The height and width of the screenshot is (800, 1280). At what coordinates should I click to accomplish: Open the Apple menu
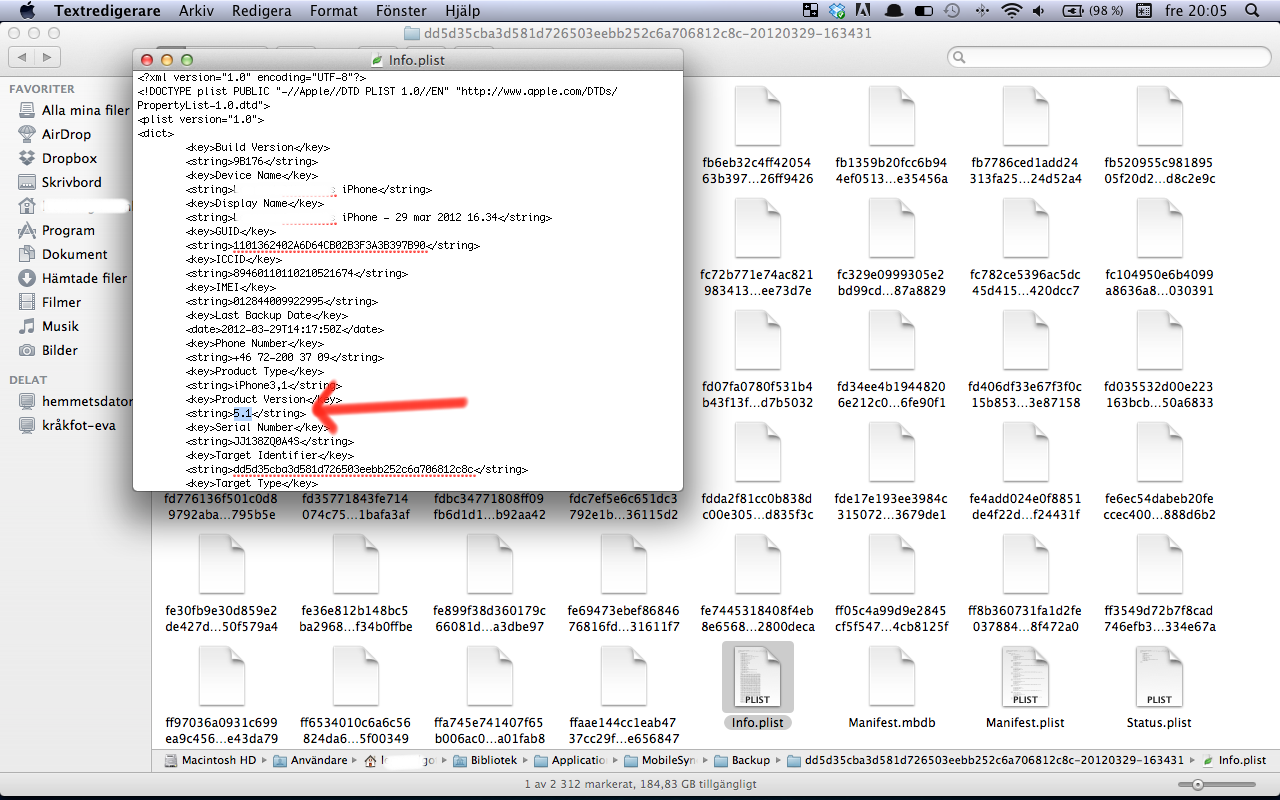(27, 11)
